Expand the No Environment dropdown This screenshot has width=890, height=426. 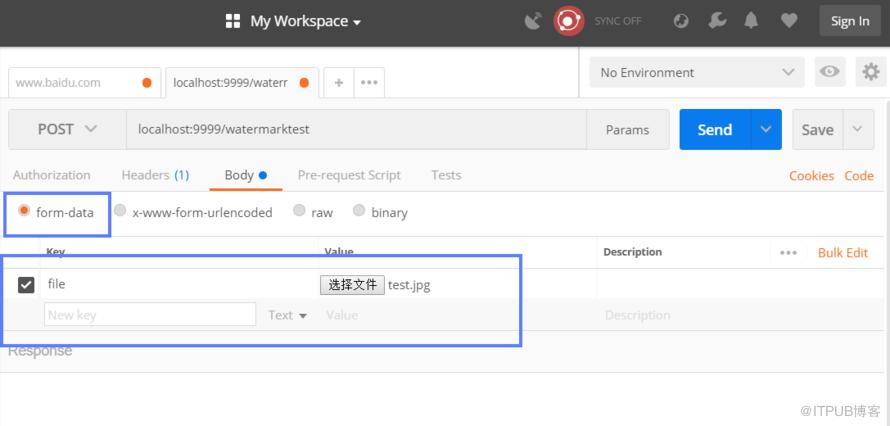[x=697, y=72]
